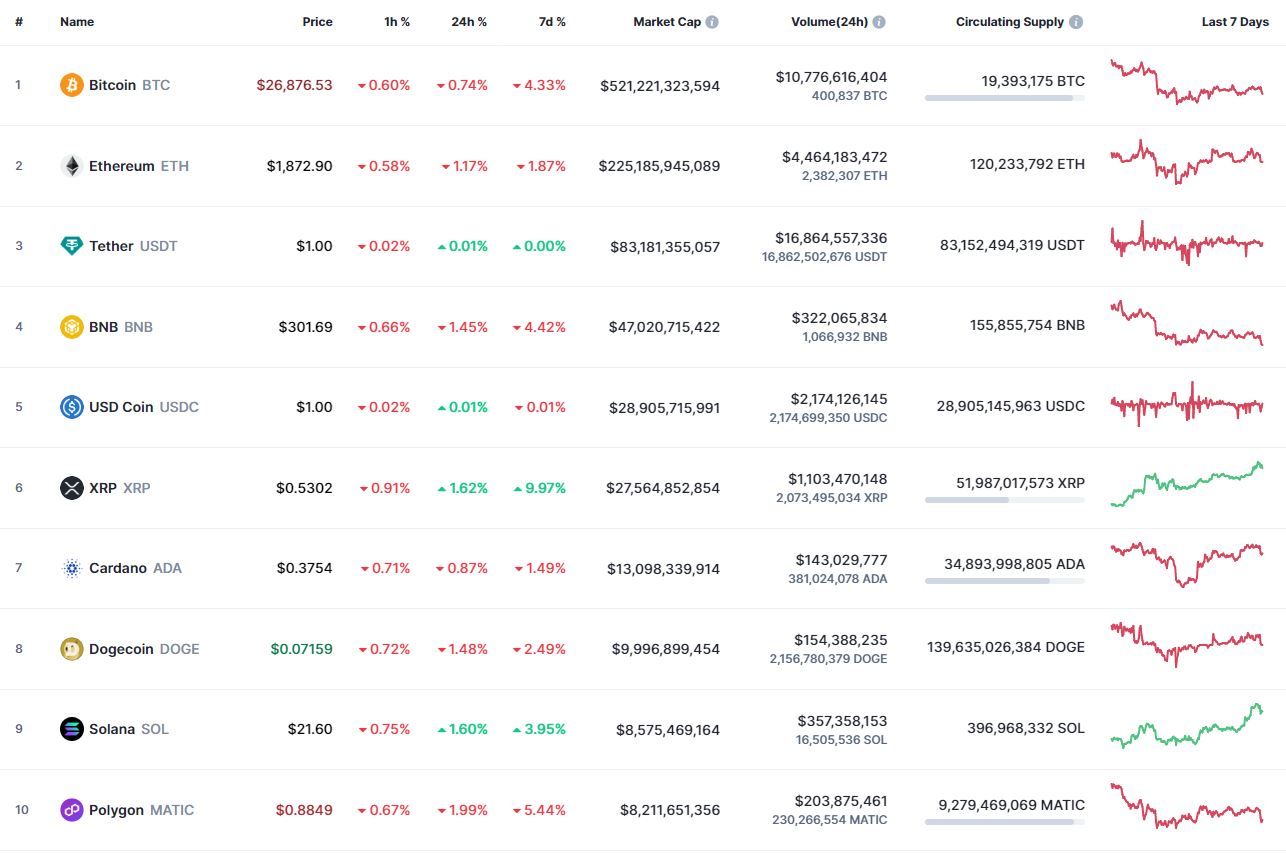Click the Volume(24h) info icon
This screenshot has width=1286, height=853.
(x=879, y=22)
